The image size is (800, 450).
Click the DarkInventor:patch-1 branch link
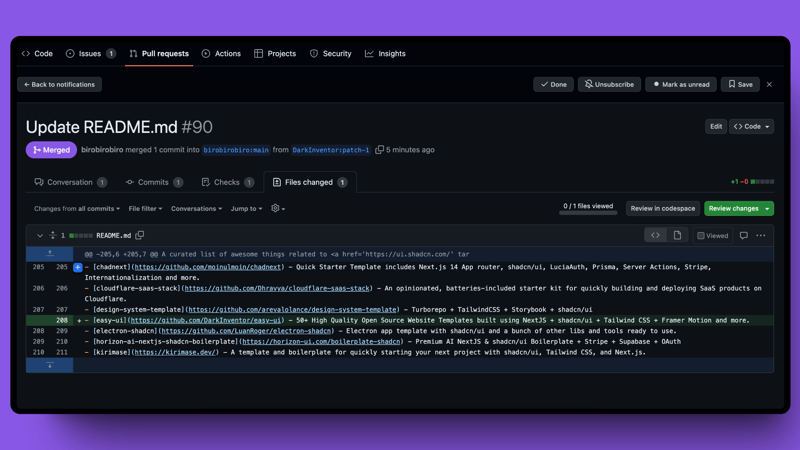[331, 150]
